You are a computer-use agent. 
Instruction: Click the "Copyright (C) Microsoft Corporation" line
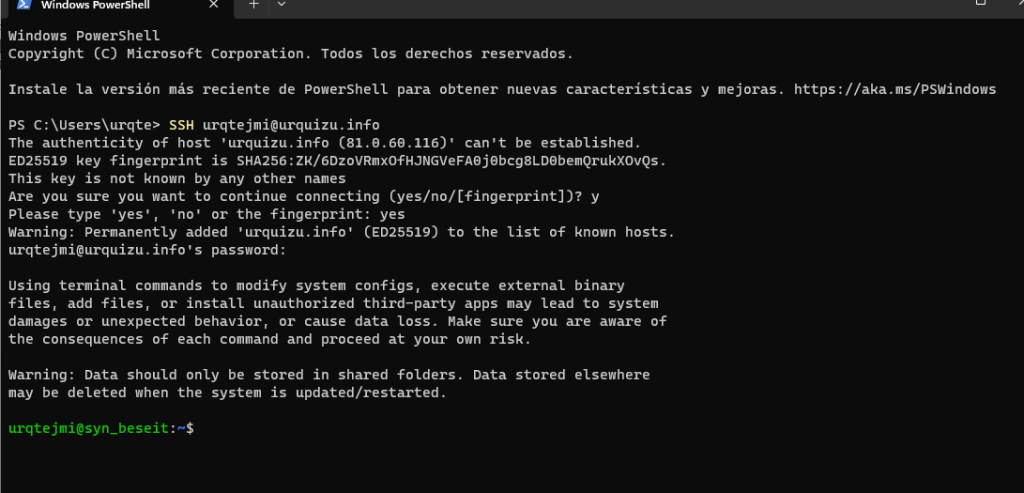290,53
